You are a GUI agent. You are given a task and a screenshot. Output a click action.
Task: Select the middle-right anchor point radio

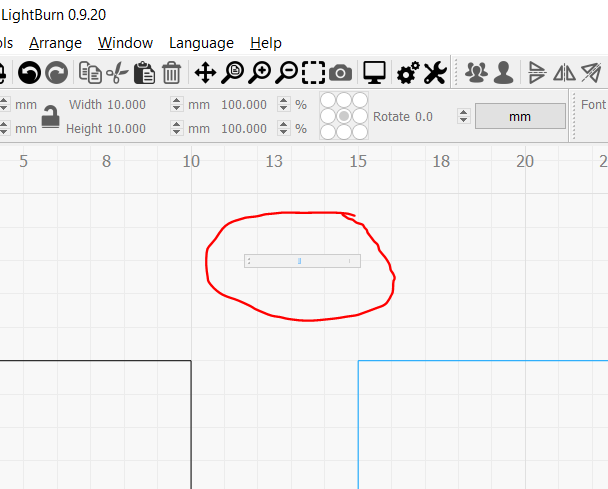pyautogui.click(x=360, y=116)
